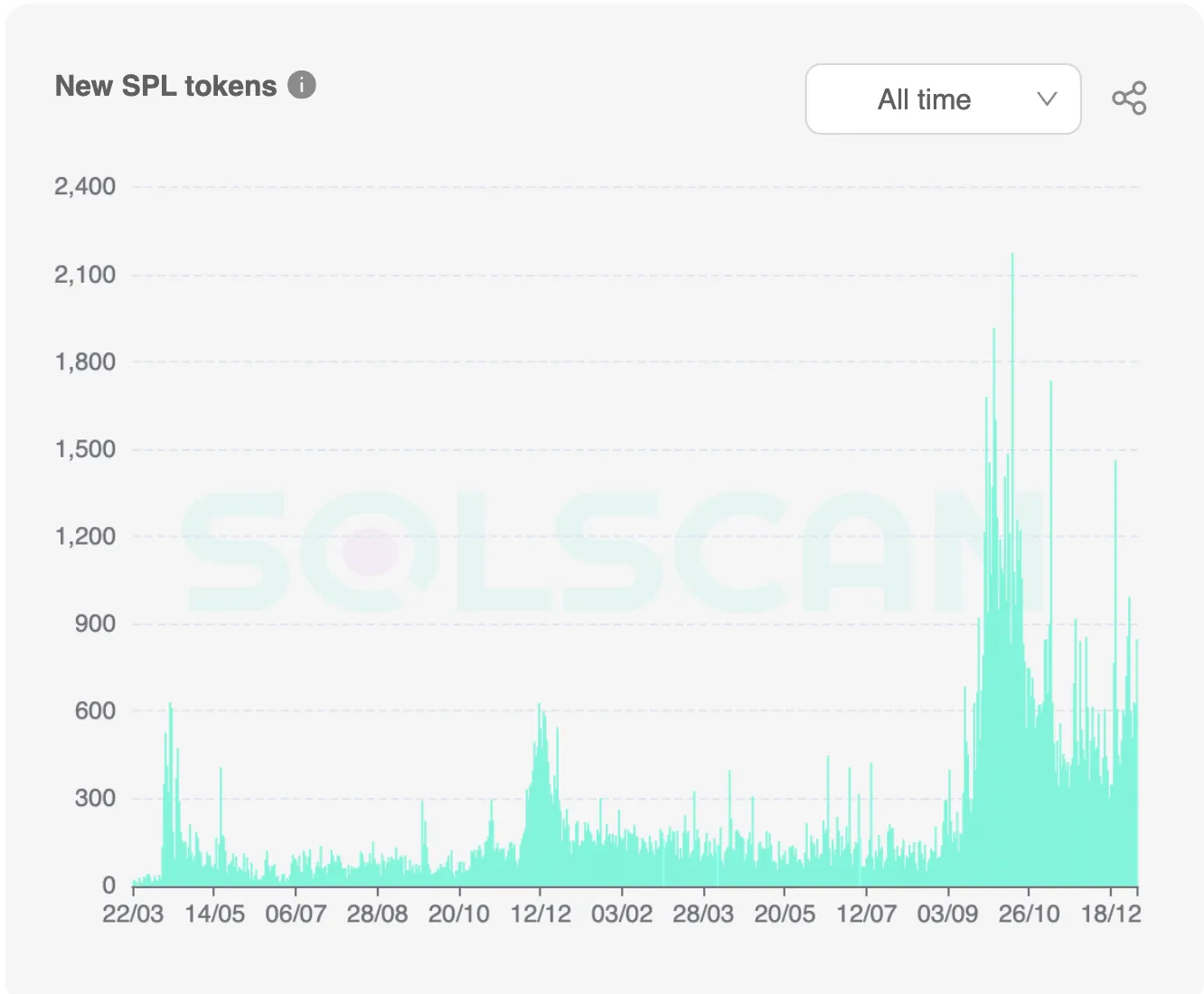The height and width of the screenshot is (994, 1204).
Task: Click the 20/10 date label
Action: (x=458, y=914)
